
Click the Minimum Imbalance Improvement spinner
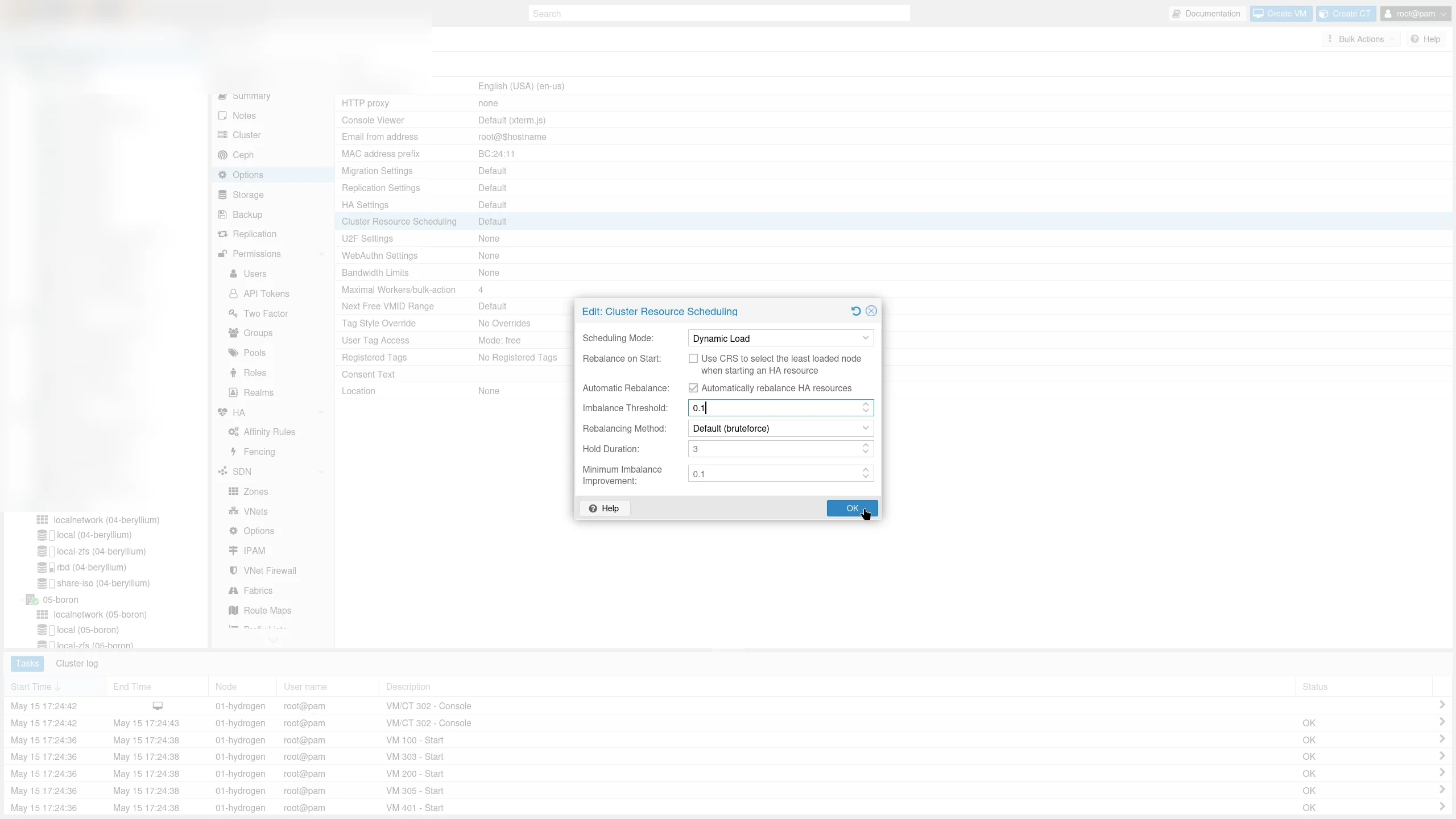(x=866, y=473)
